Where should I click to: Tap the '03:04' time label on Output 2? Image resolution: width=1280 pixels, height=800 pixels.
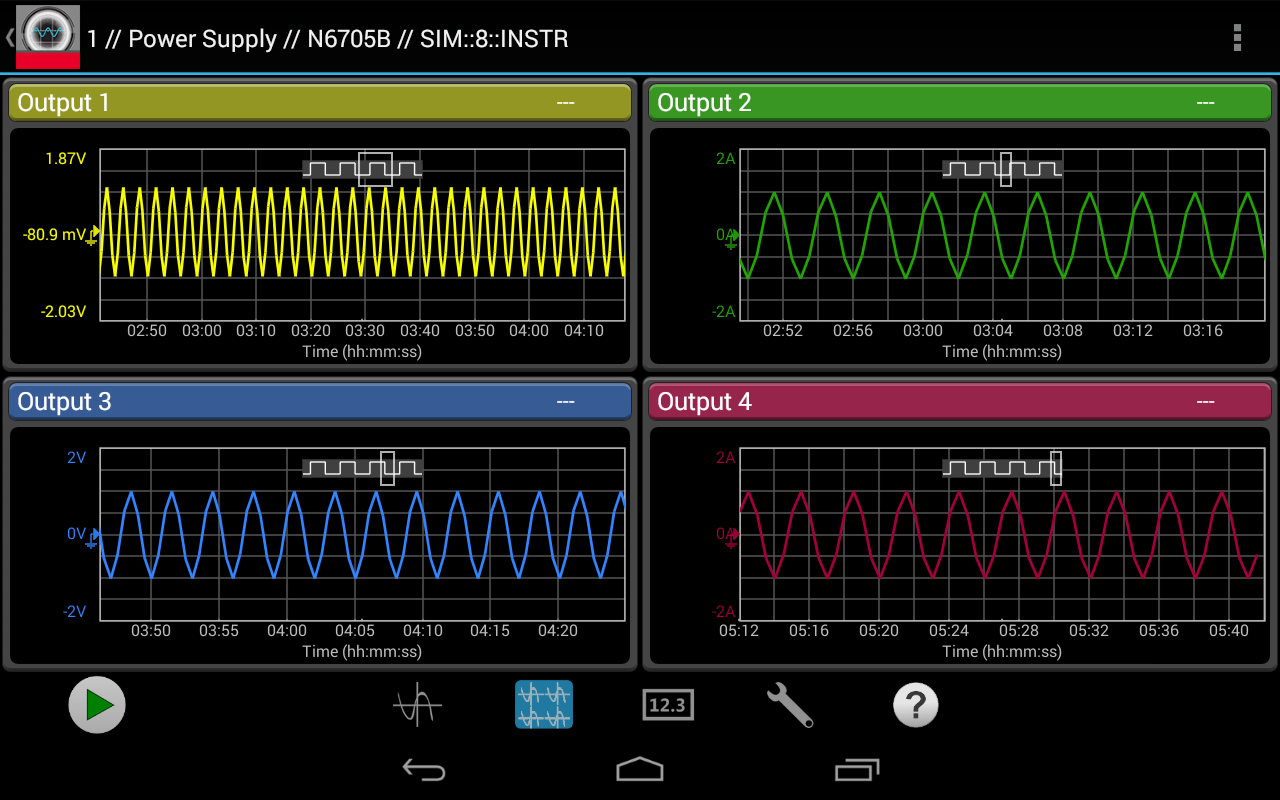click(x=993, y=331)
